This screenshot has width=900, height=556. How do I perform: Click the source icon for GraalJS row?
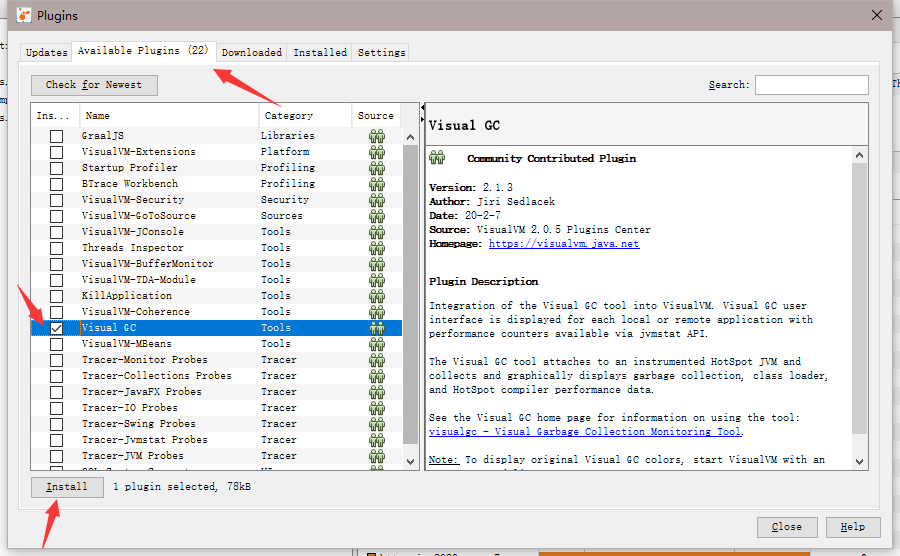[377, 136]
